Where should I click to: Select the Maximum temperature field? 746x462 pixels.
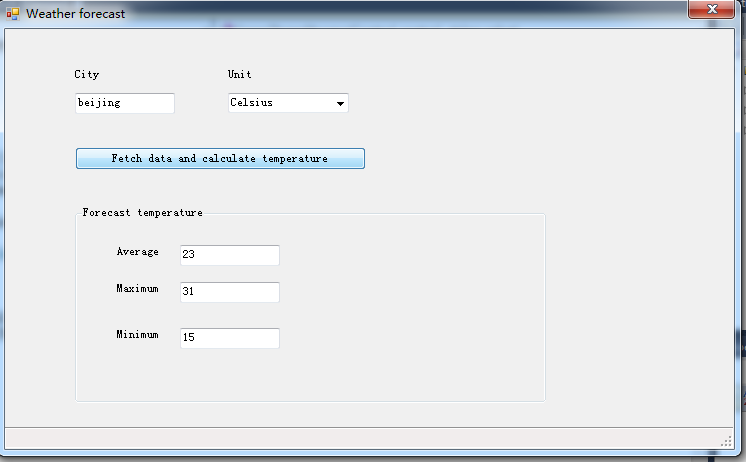pyautogui.click(x=230, y=292)
